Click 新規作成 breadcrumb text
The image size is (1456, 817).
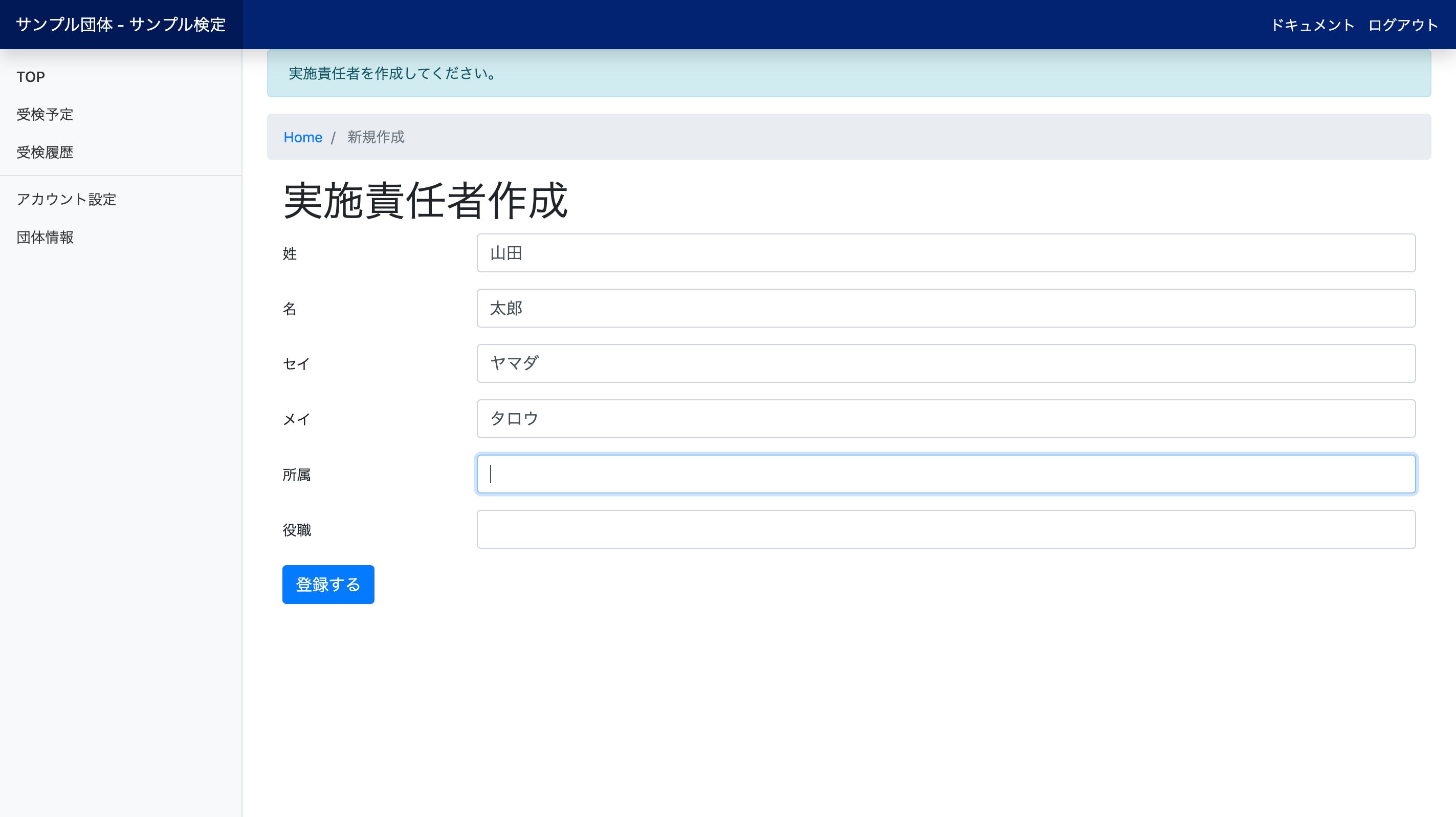pyautogui.click(x=376, y=137)
